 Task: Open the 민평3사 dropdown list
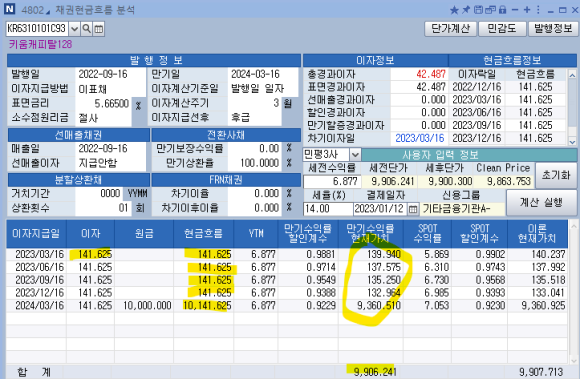point(355,154)
